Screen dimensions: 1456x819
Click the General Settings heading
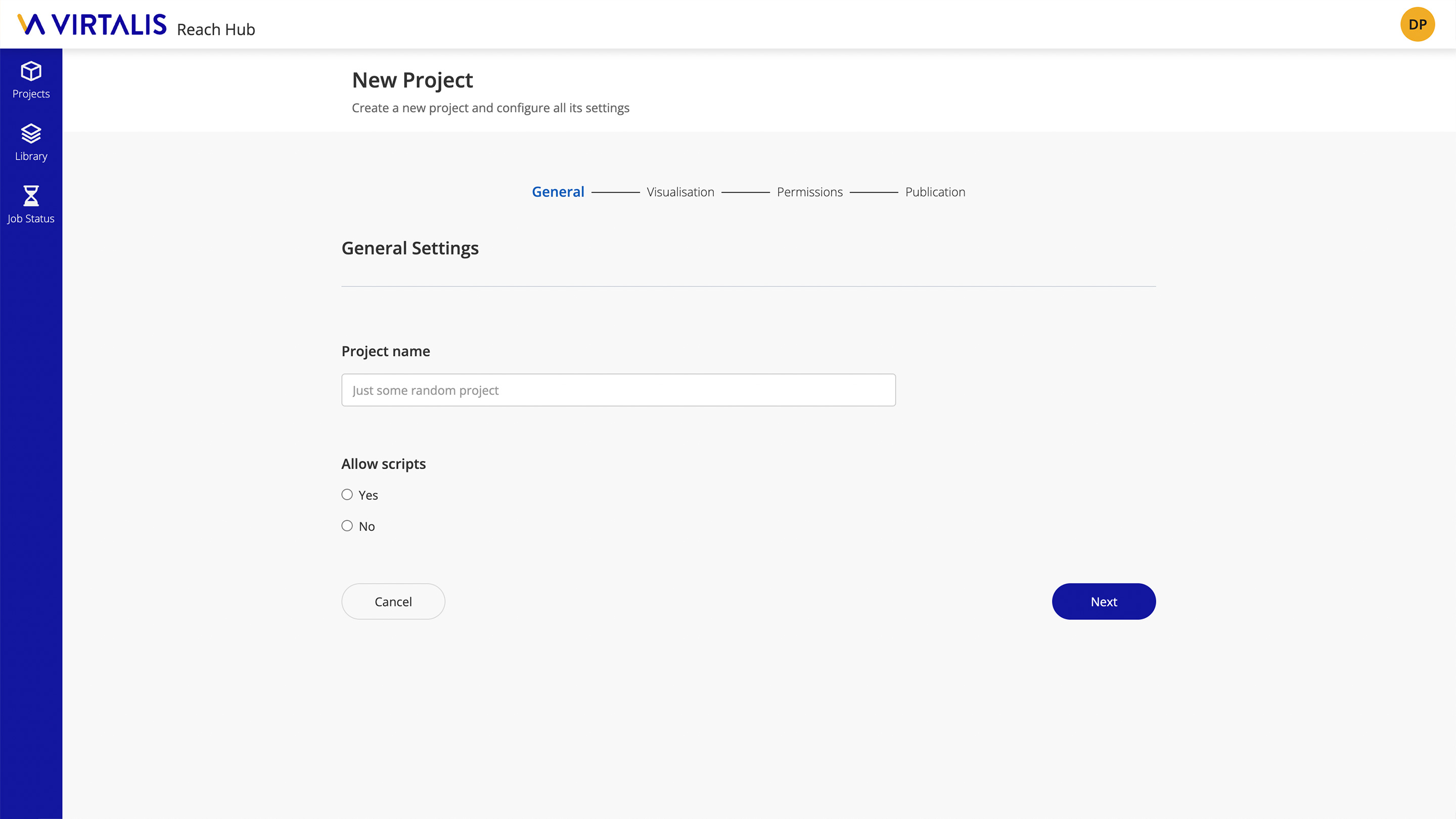tap(410, 248)
